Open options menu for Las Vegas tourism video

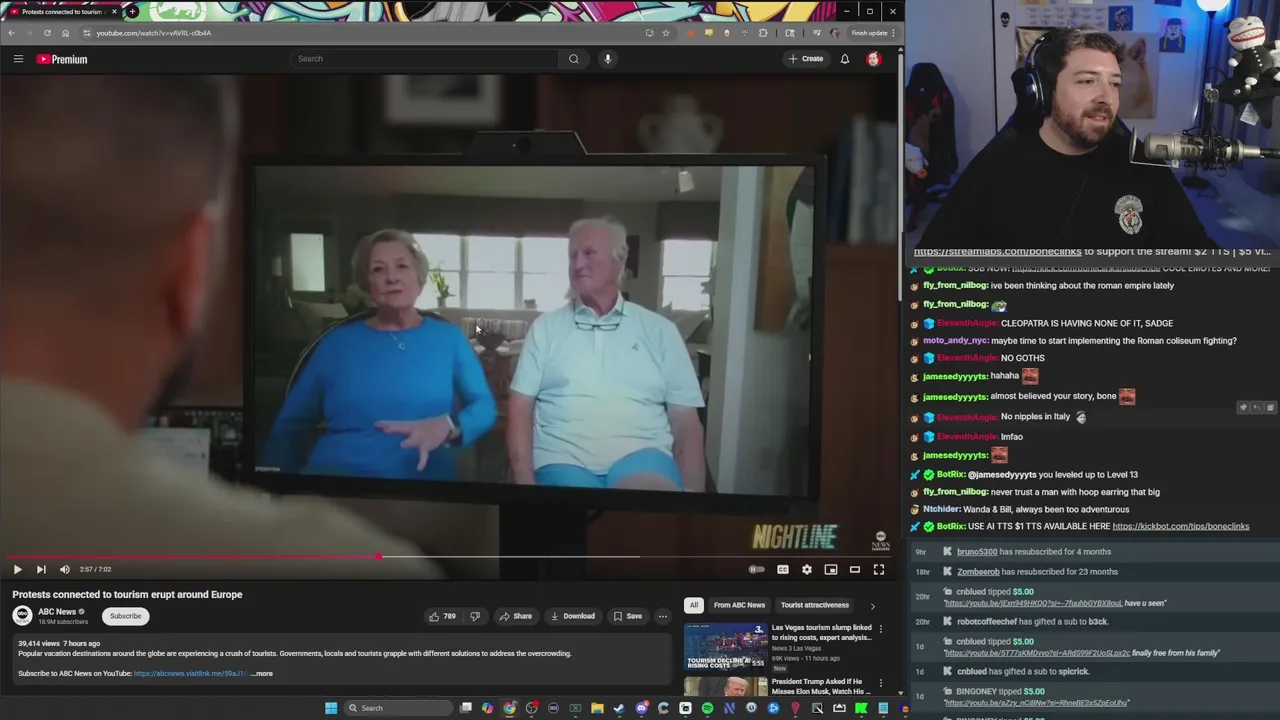point(881,629)
